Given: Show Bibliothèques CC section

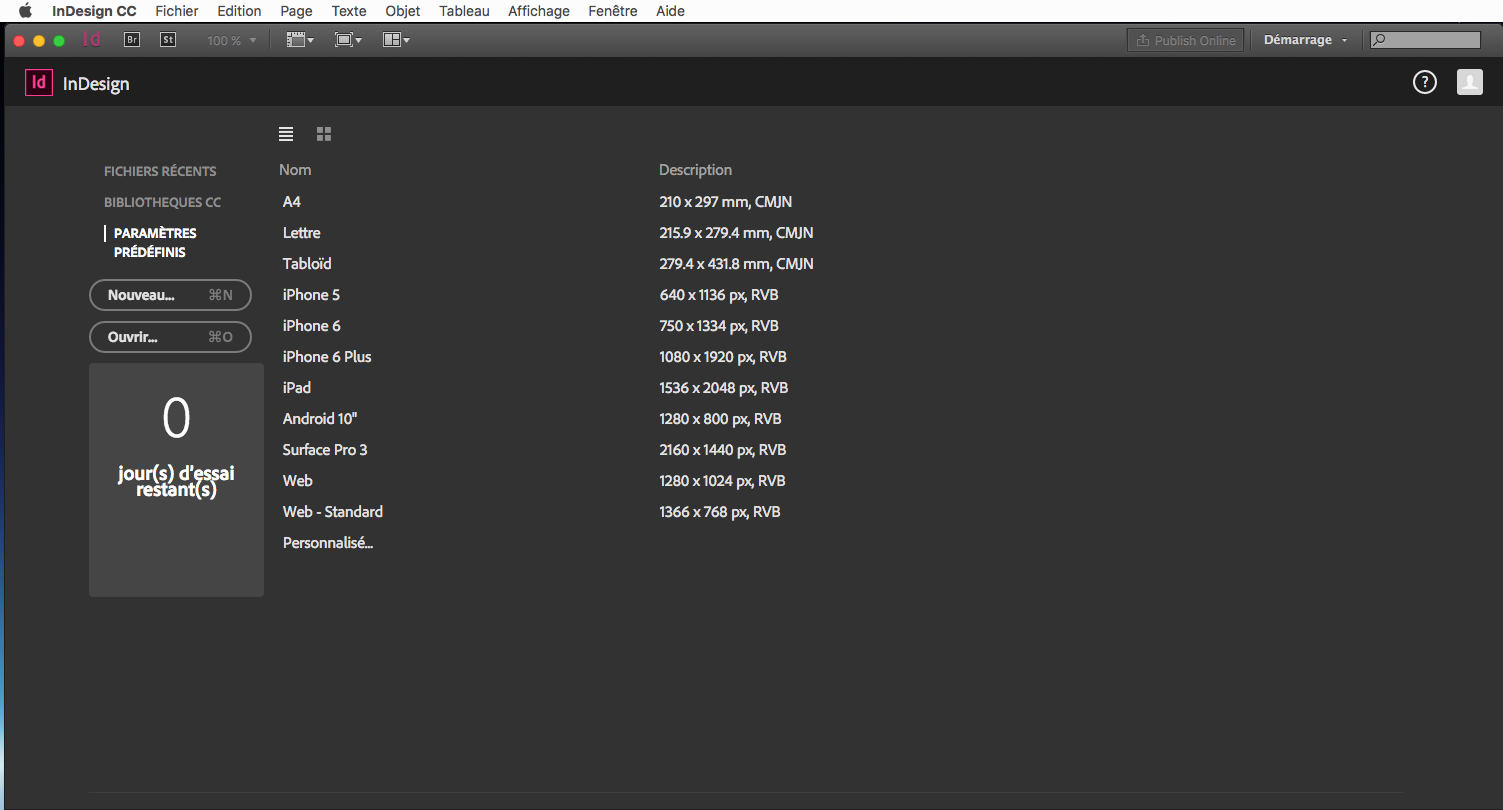Looking at the screenshot, I should click(x=162, y=202).
